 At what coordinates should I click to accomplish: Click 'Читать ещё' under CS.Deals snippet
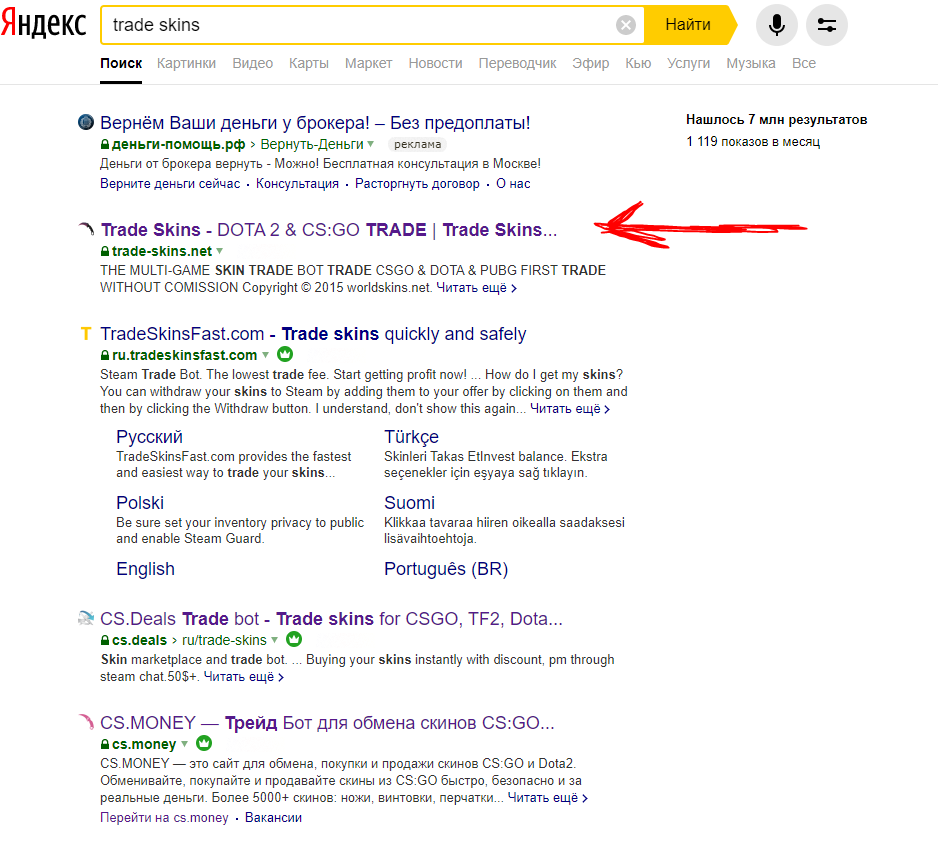pyautogui.click(x=243, y=677)
